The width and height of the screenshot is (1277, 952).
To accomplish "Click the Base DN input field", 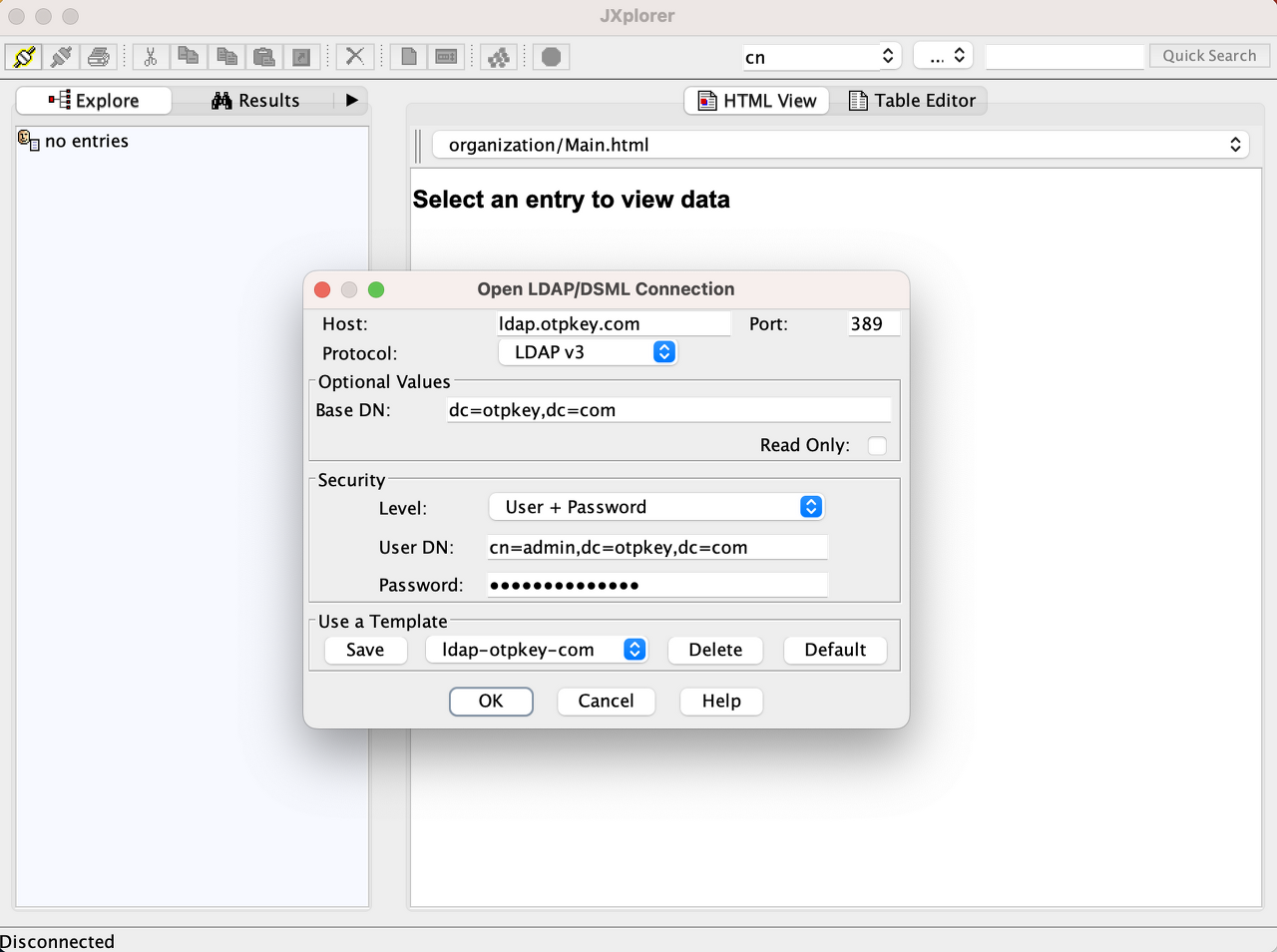I will tap(668, 410).
